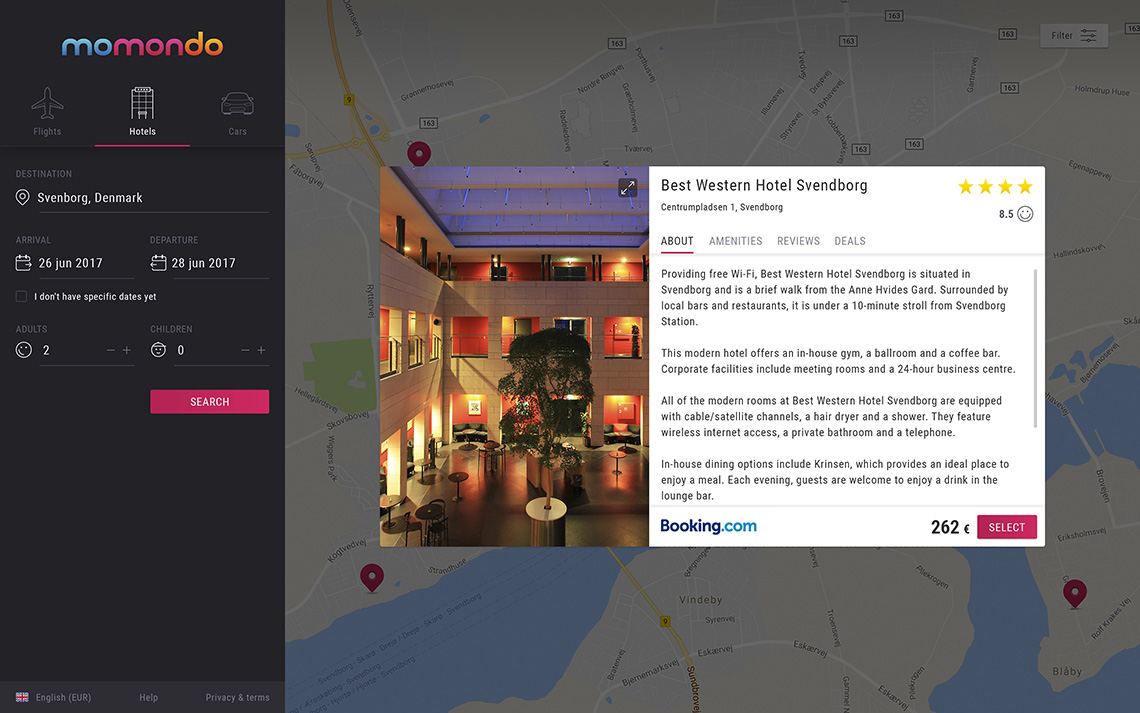The height and width of the screenshot is (713, 1140).
Task: Decrease the number of adults
Action: 111,350
